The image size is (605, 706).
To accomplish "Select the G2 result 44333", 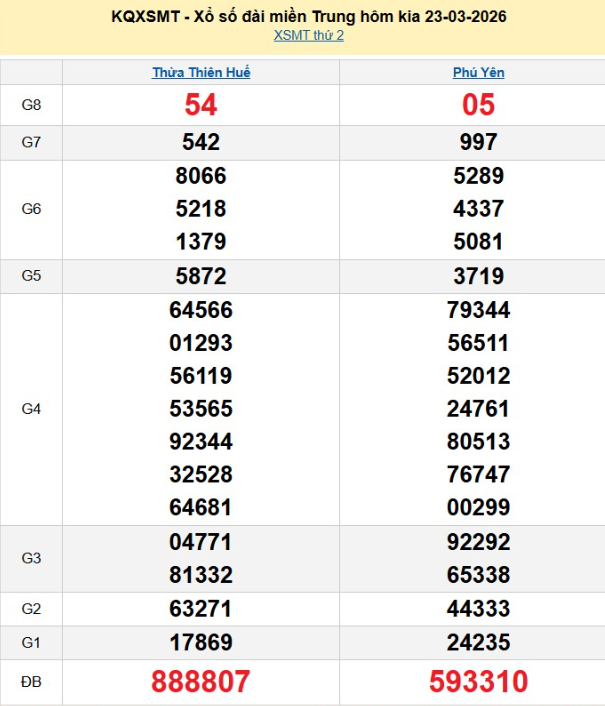I will click(478, 609).
